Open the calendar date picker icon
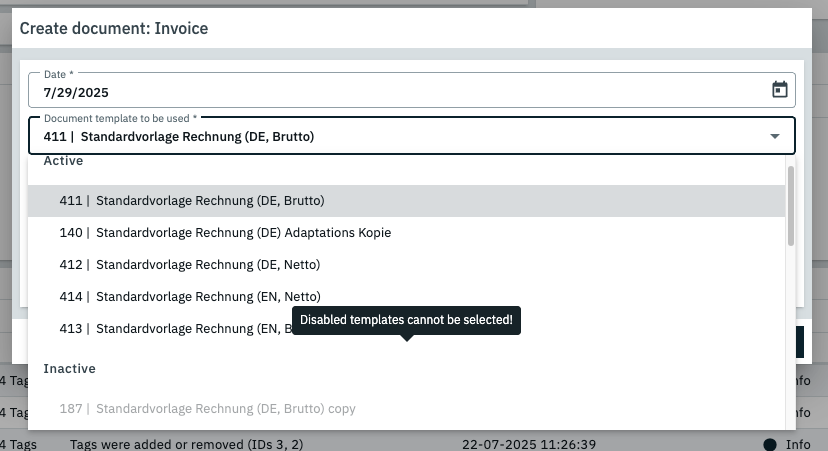This screenshot has height=451, width=828. [x=780, y=90]
